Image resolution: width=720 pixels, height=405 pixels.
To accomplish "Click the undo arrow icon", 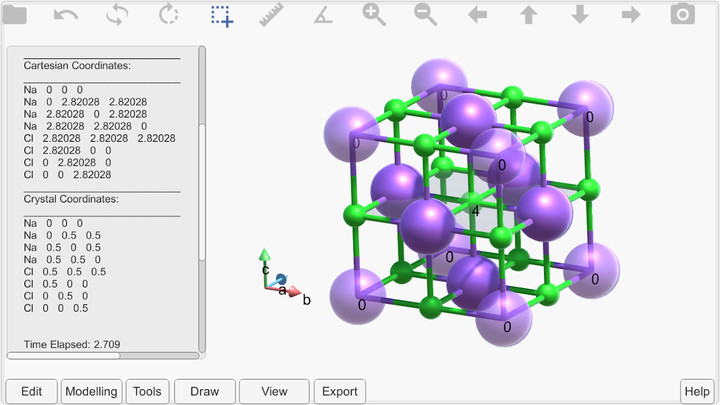I will click(66, 15).
